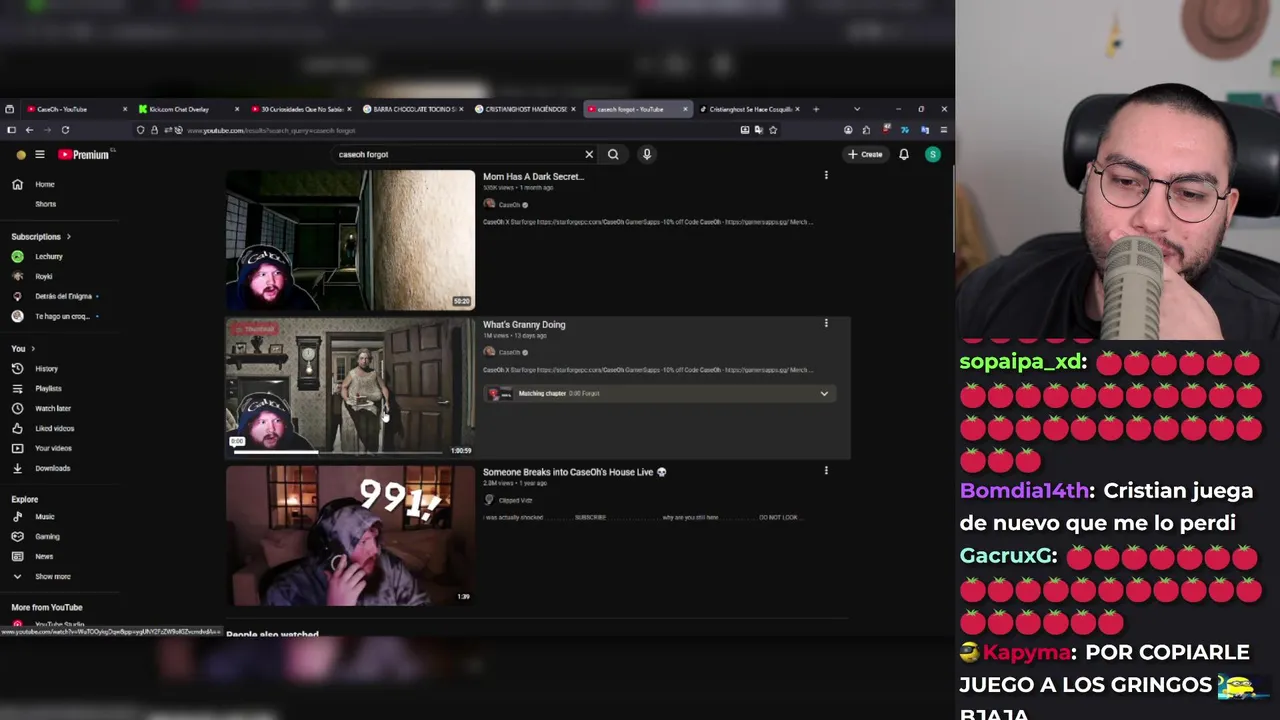
Task: Go to the YouTube Premium logo home
Action: point(83,154)
